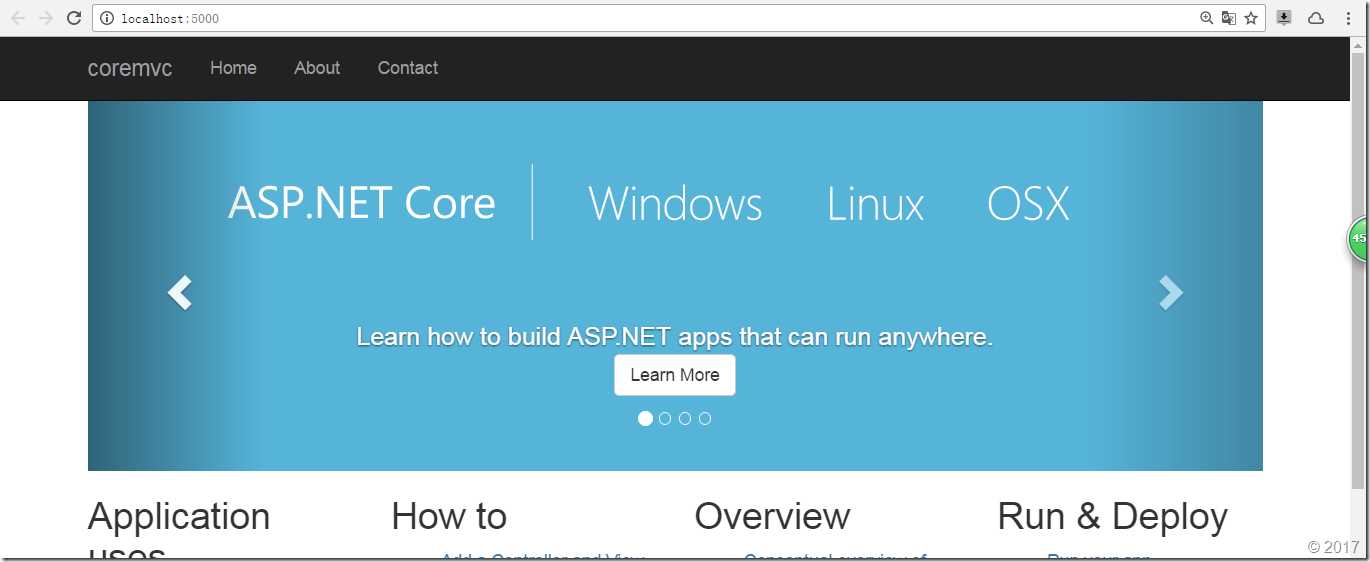Click the Linux label in the banner
The image size is (1370, 562).
tap(875, 204)
